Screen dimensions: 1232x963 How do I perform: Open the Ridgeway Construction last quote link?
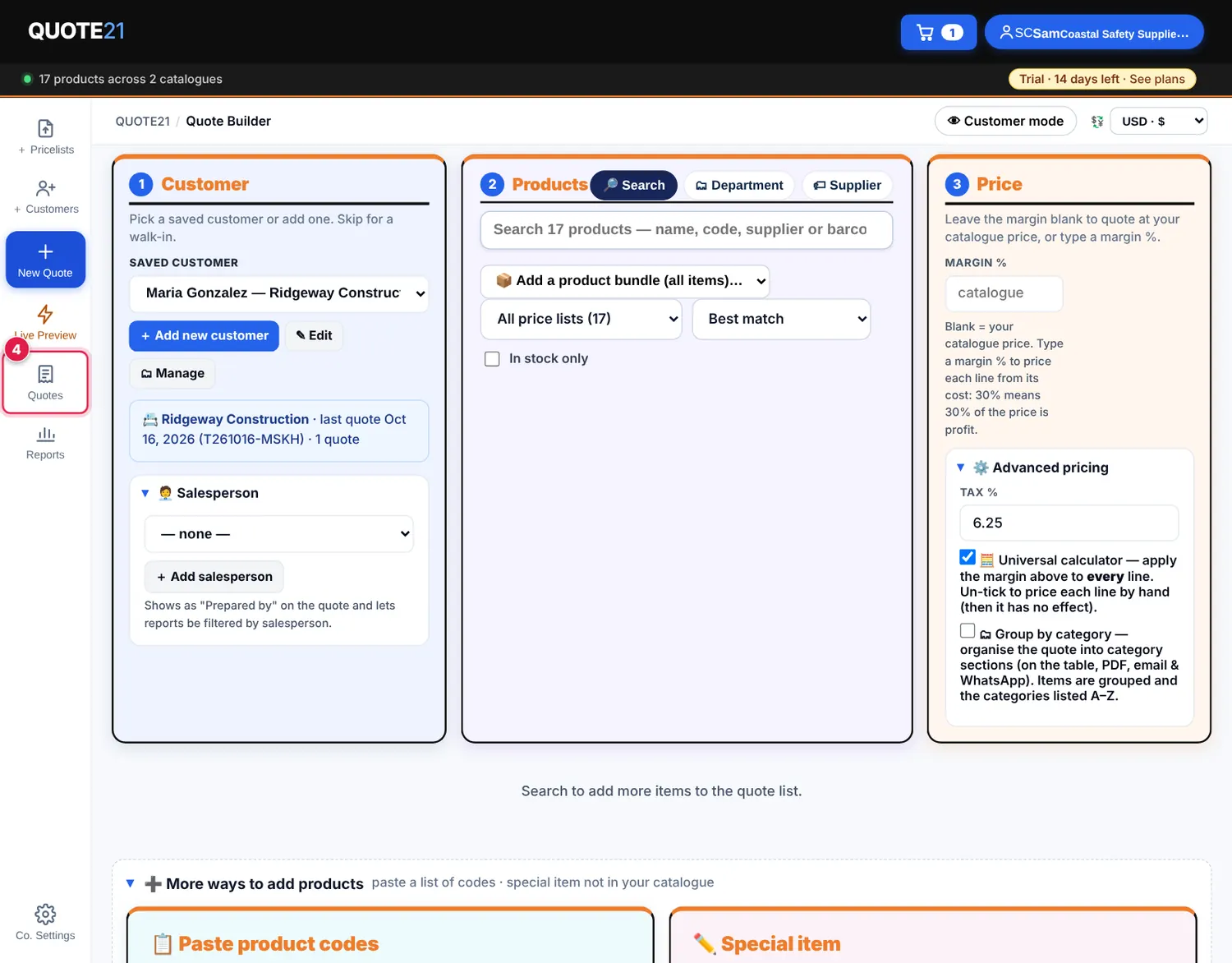point(279,430)
